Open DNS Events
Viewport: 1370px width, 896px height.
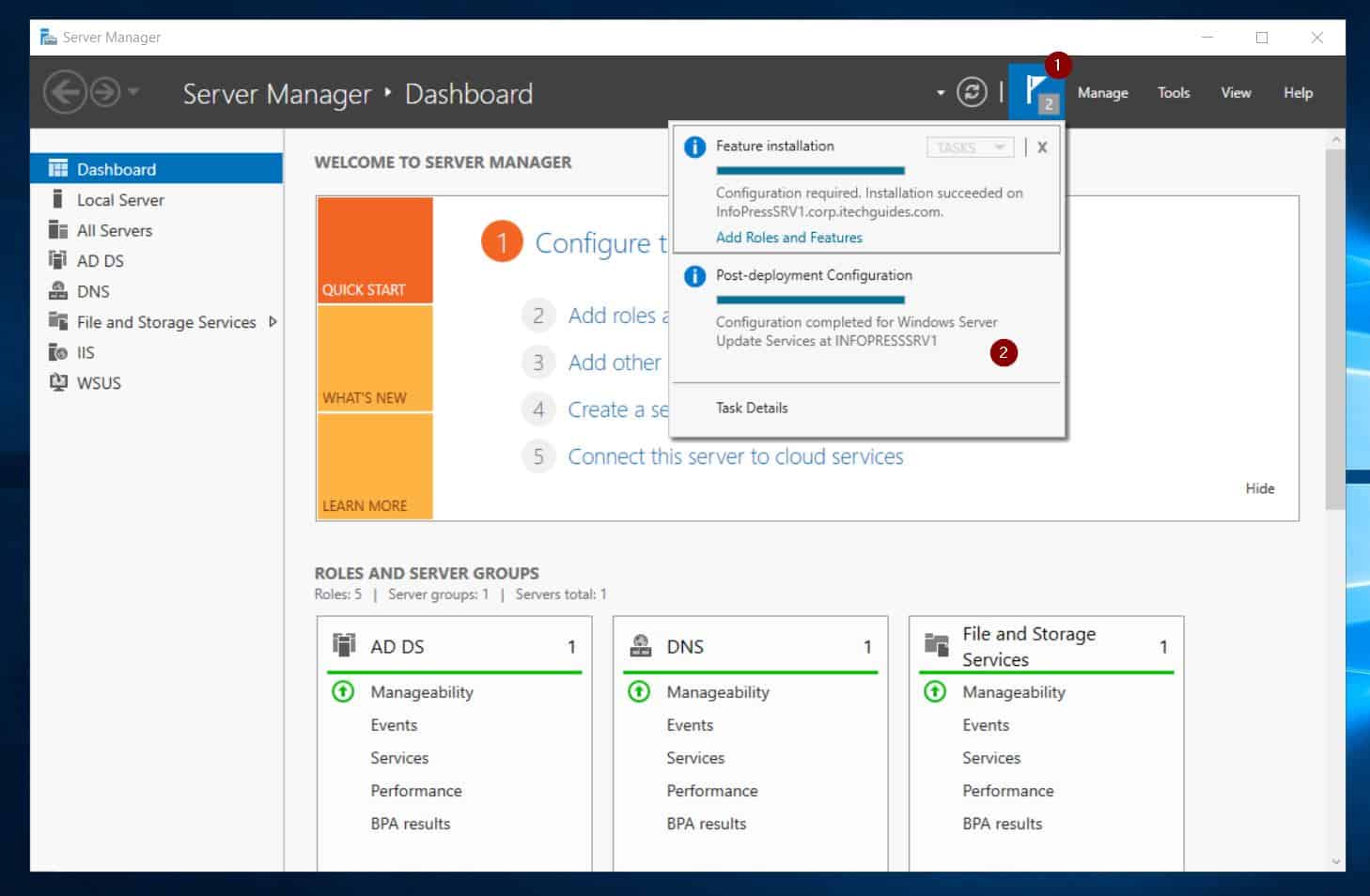pos(690,725)
